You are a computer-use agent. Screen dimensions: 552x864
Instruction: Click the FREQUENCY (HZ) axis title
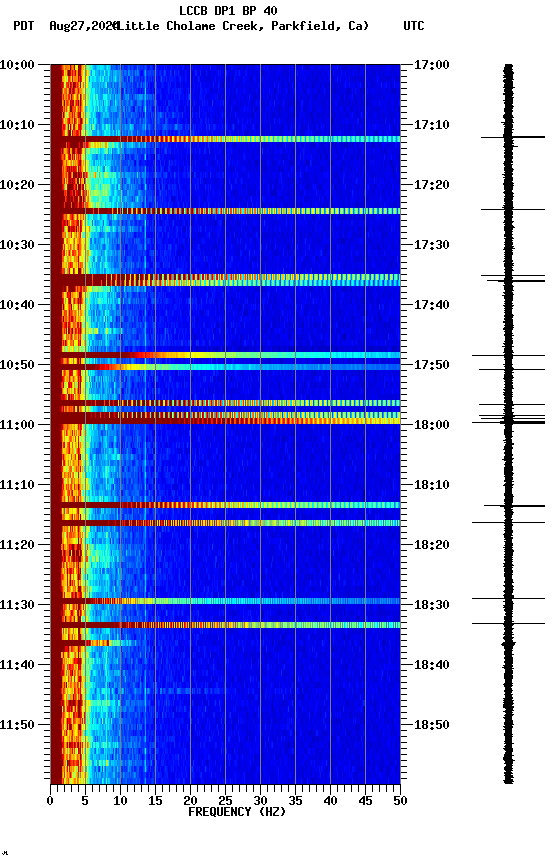tap(237, 813)
